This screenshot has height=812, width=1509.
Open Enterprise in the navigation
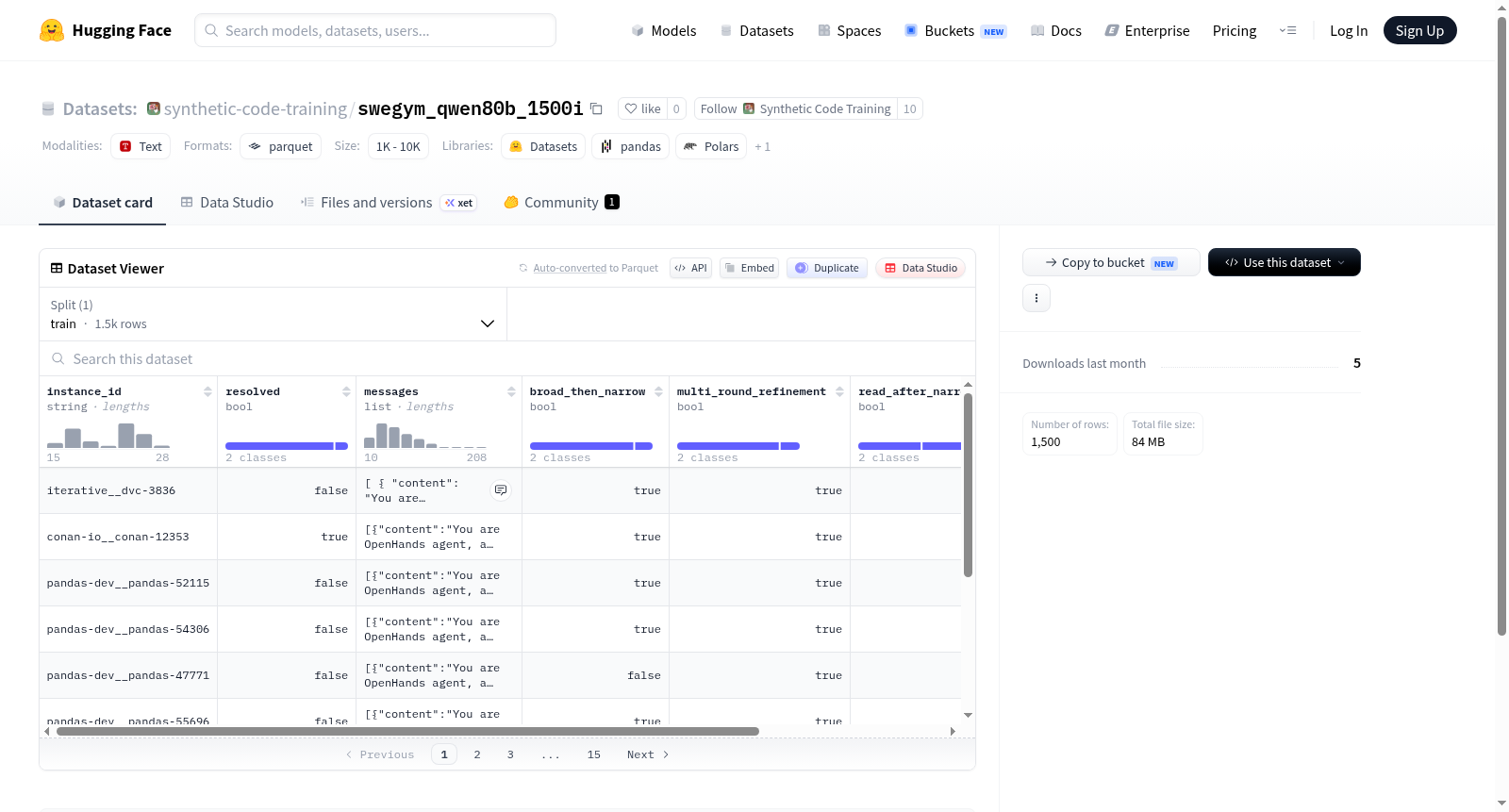pyautogui.click(x=1147, y=30)
